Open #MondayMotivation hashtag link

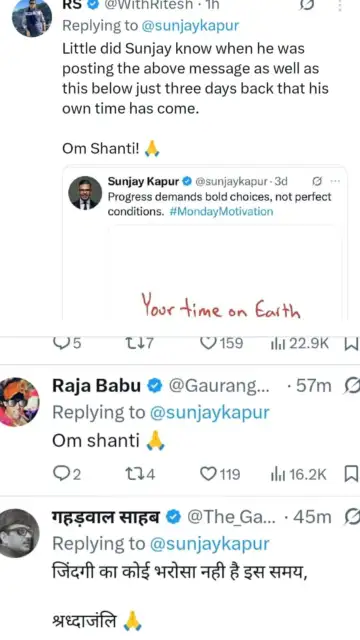[221, 211]
